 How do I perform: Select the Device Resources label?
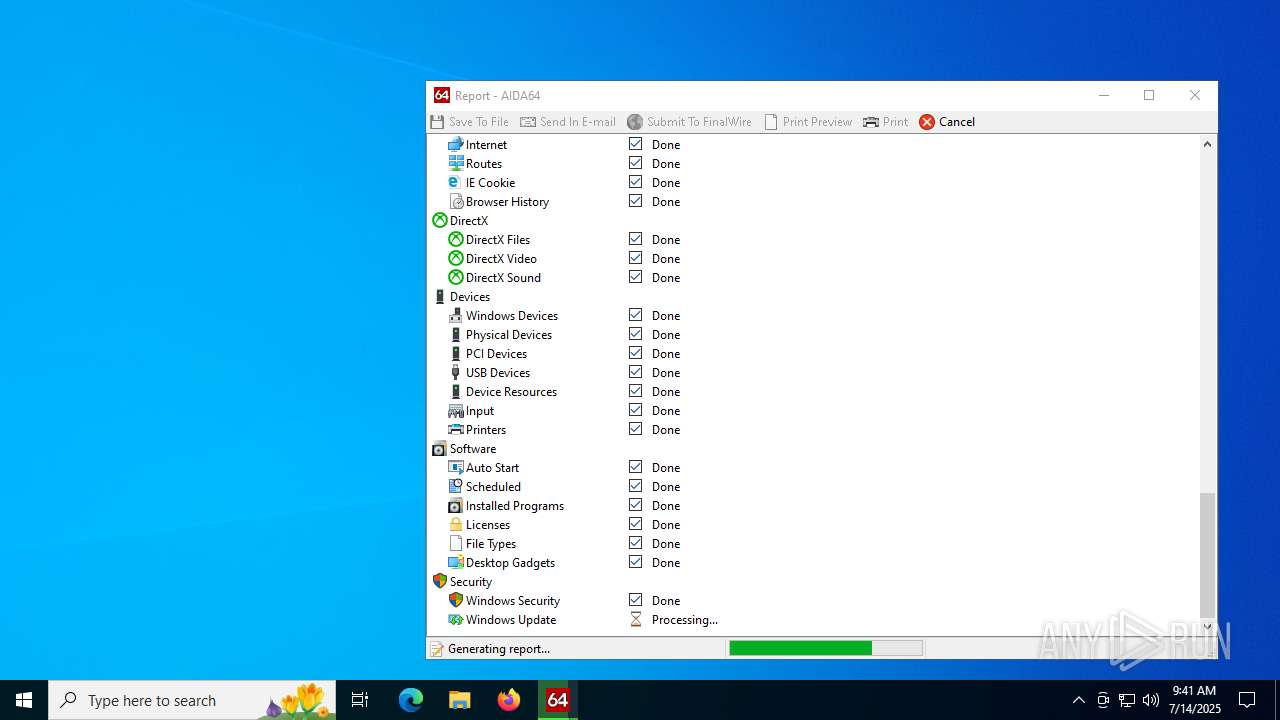coord(511,392)
